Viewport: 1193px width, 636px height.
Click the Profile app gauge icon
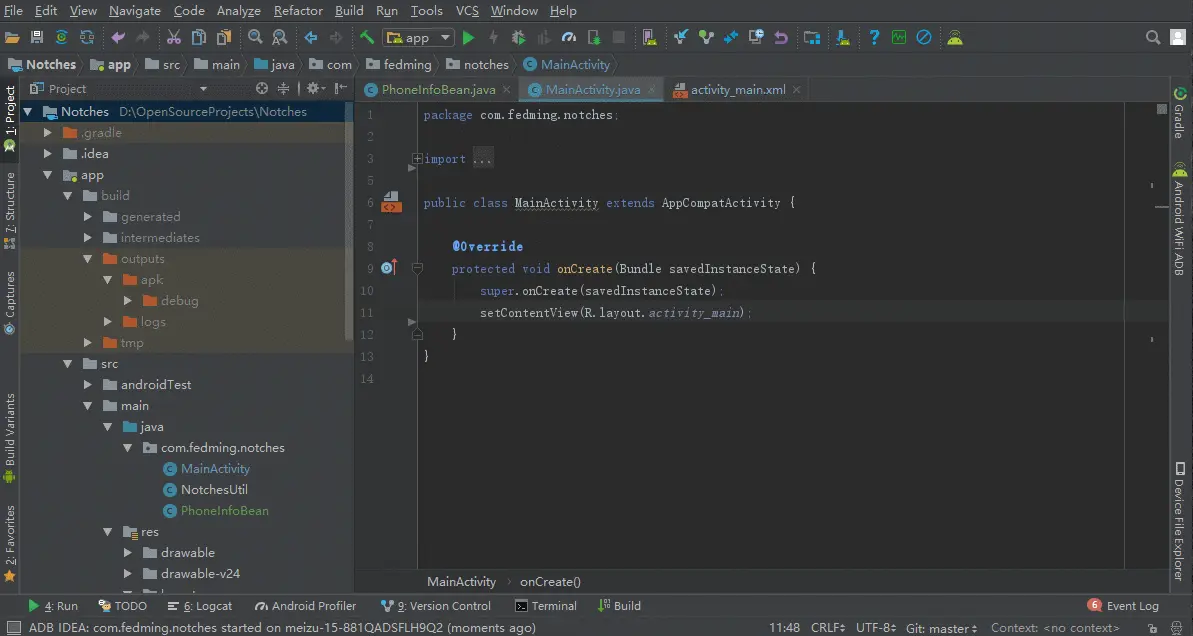pos(569,37)
